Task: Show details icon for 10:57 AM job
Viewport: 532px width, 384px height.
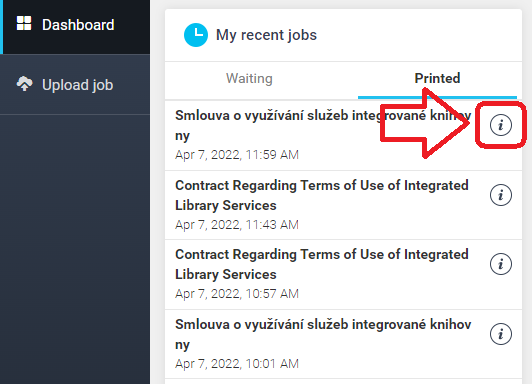Action: coord(501,264)
